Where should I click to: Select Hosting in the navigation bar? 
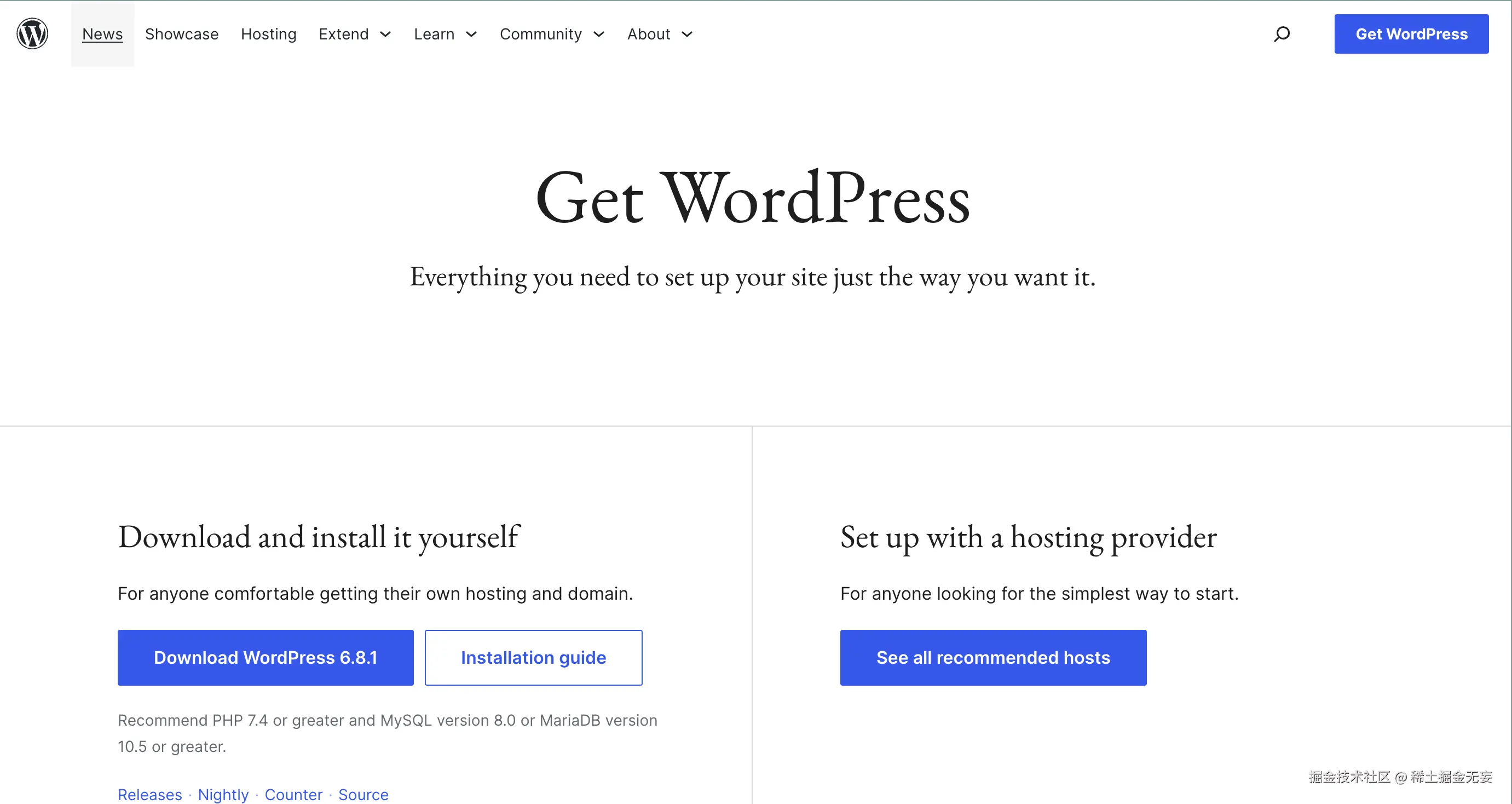click(x=268, y=34)
